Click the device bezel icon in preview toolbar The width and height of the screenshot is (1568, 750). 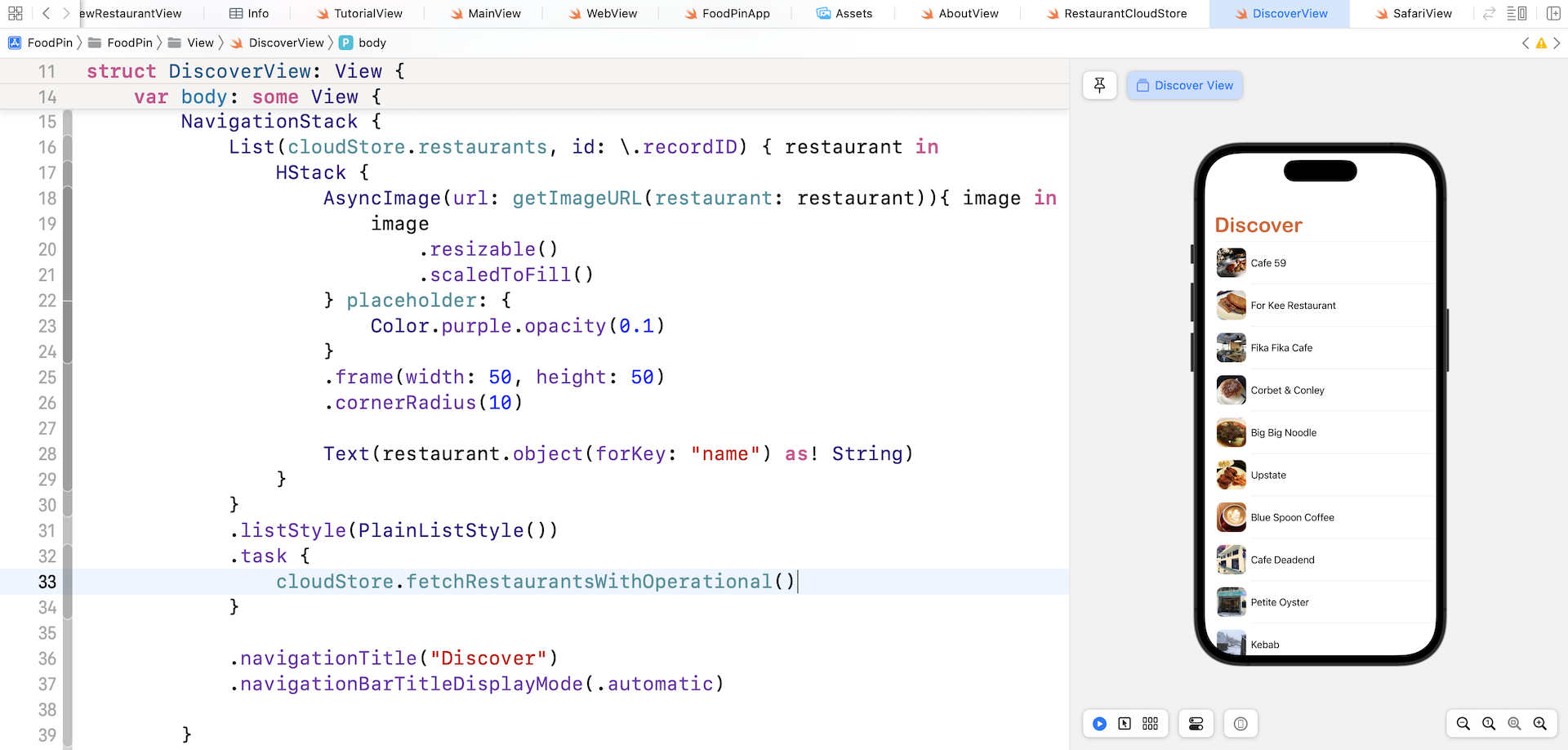1241,724
